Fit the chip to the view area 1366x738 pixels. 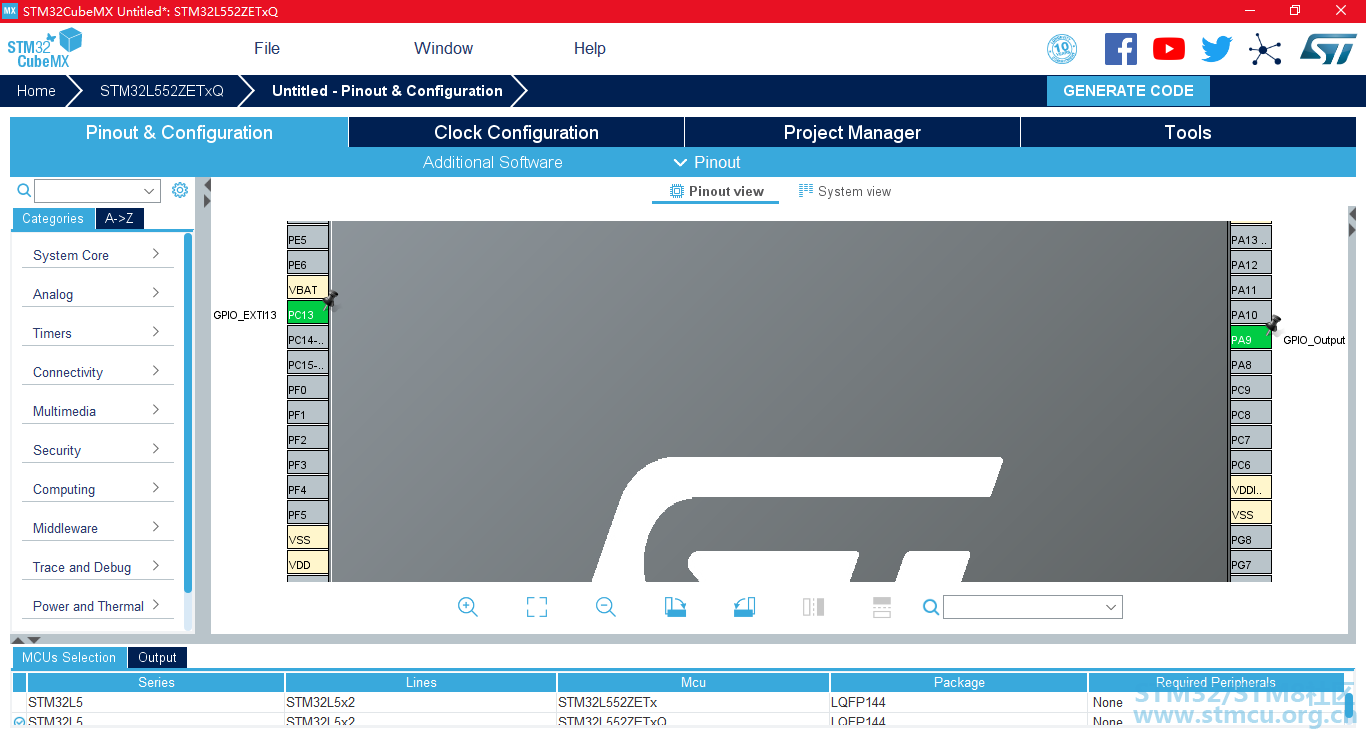click(537, 607)
